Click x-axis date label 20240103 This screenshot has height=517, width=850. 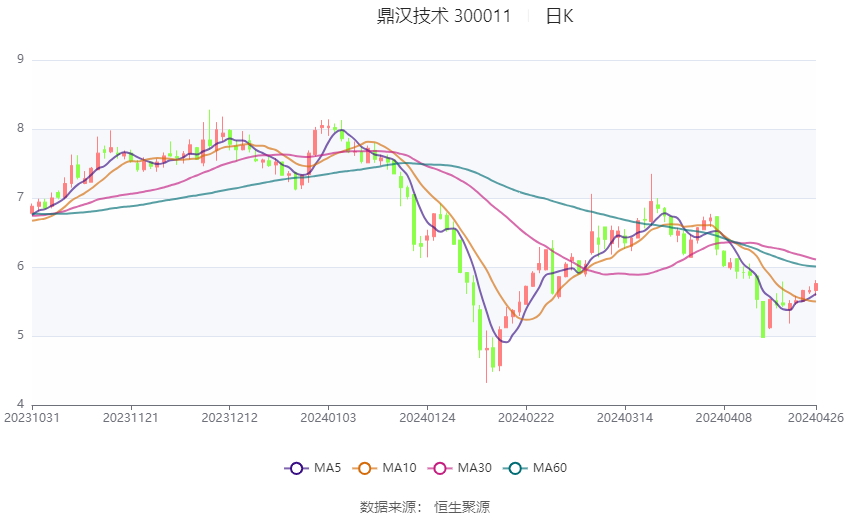[x=328, y=418]
